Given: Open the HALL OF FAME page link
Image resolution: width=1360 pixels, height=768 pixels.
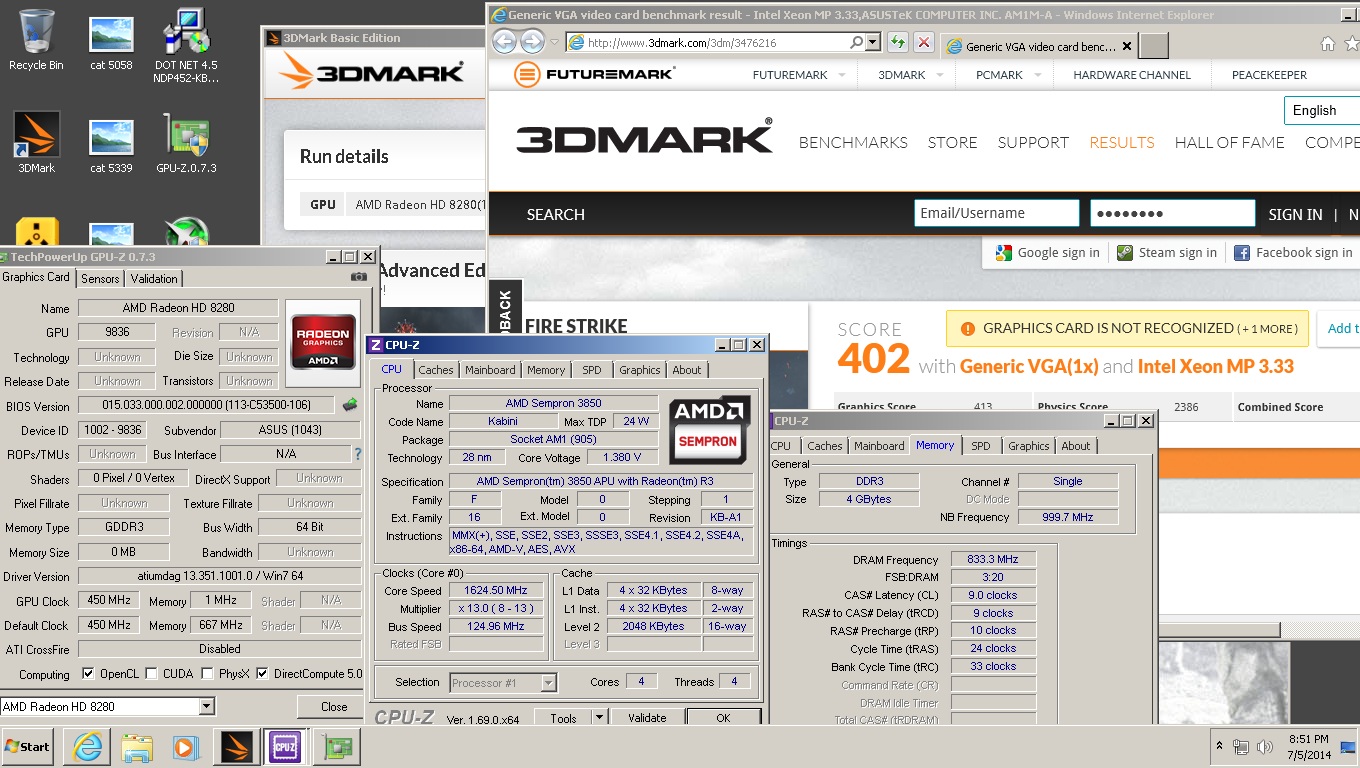Looking at the screenshot, I should (x=1229, y=142).
